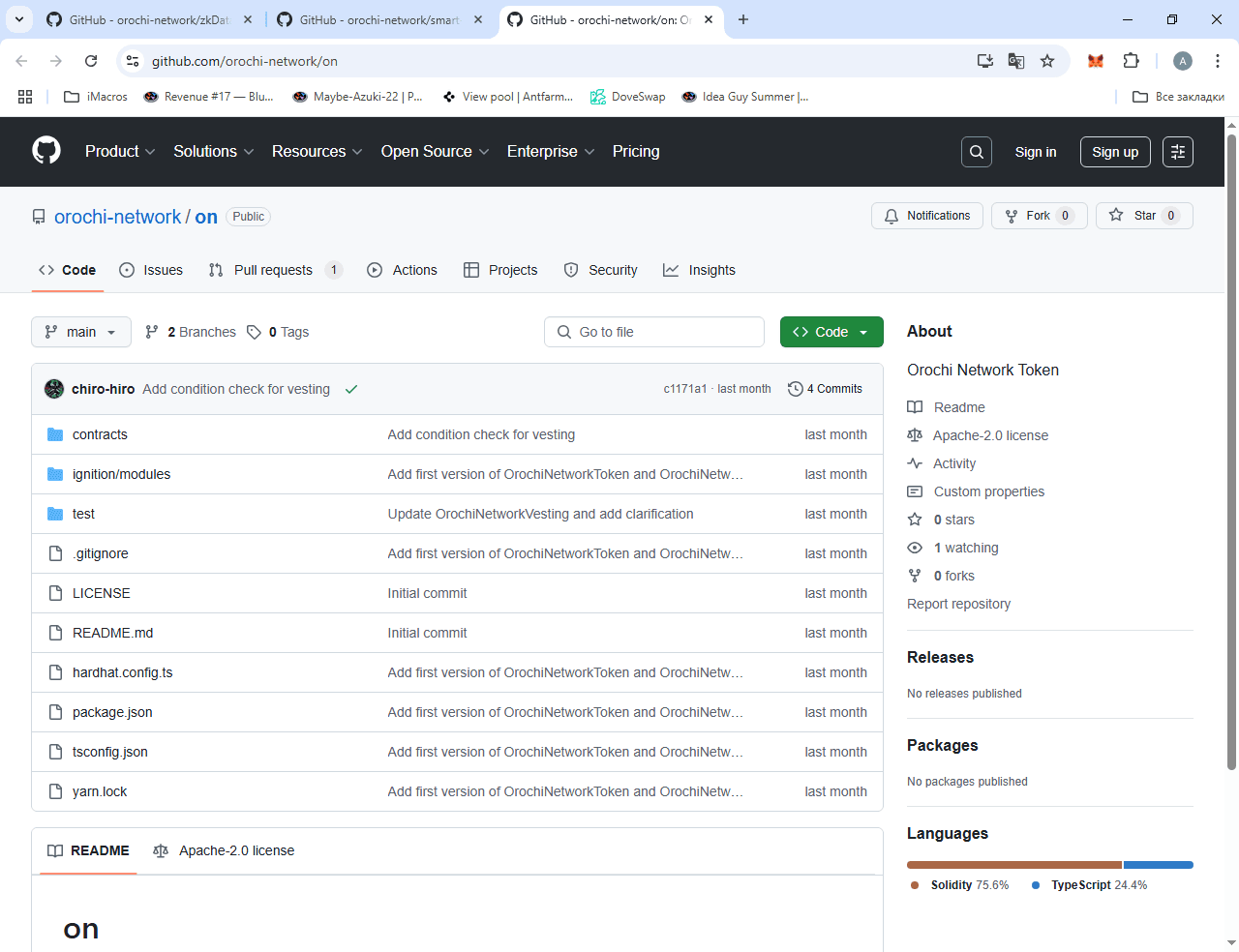
Task: Open the browser extensions puzzle icon
Action: click(1131, 61)
